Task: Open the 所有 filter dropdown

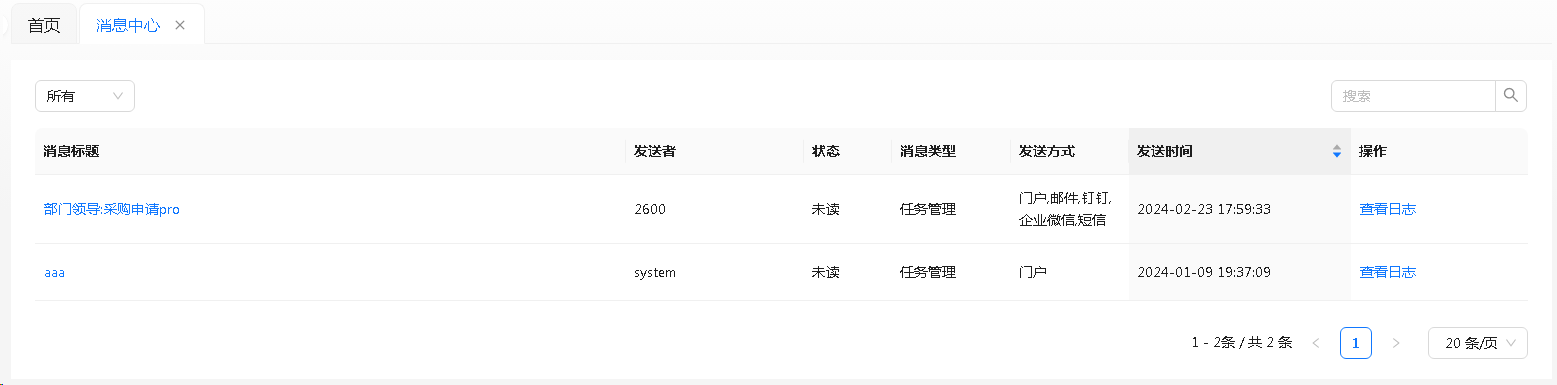Action: [85, 96]
